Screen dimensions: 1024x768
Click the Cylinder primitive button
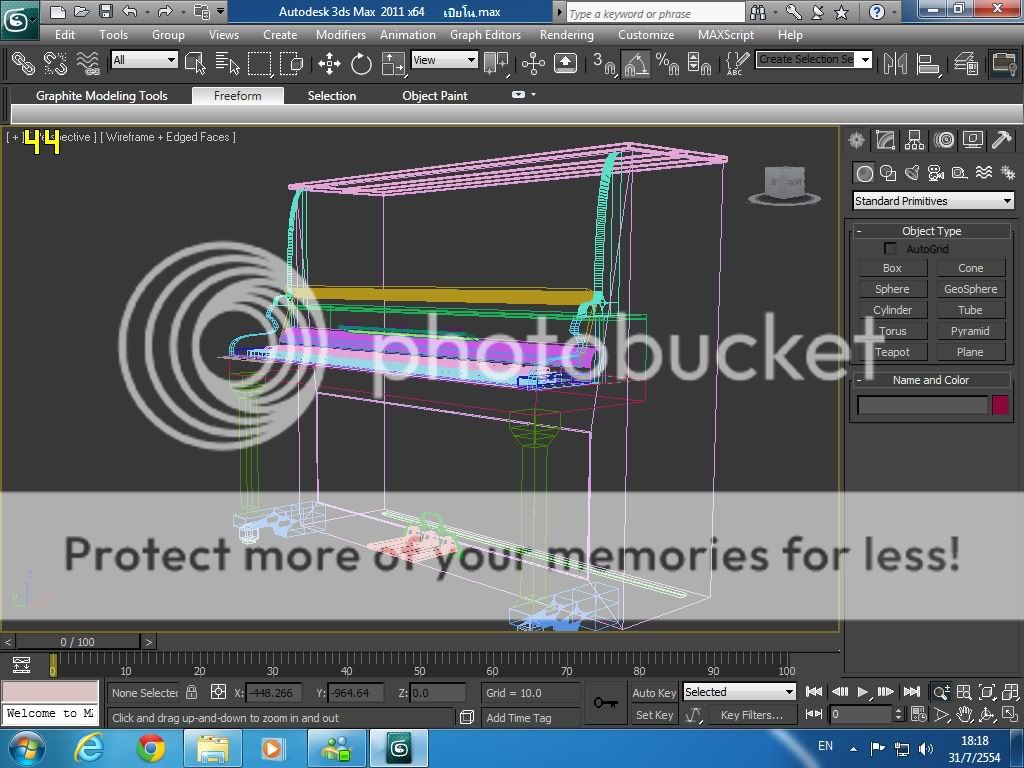[892, 310]
